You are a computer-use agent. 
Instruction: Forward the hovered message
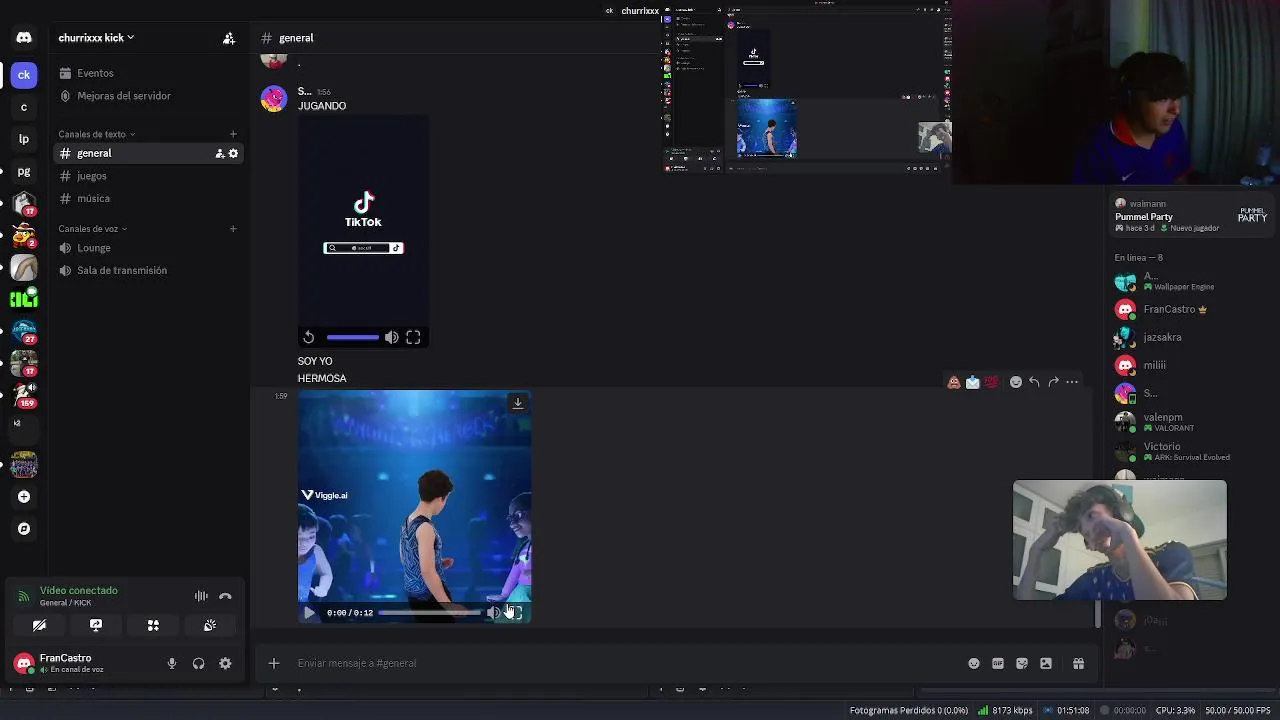click(1053, 382)
